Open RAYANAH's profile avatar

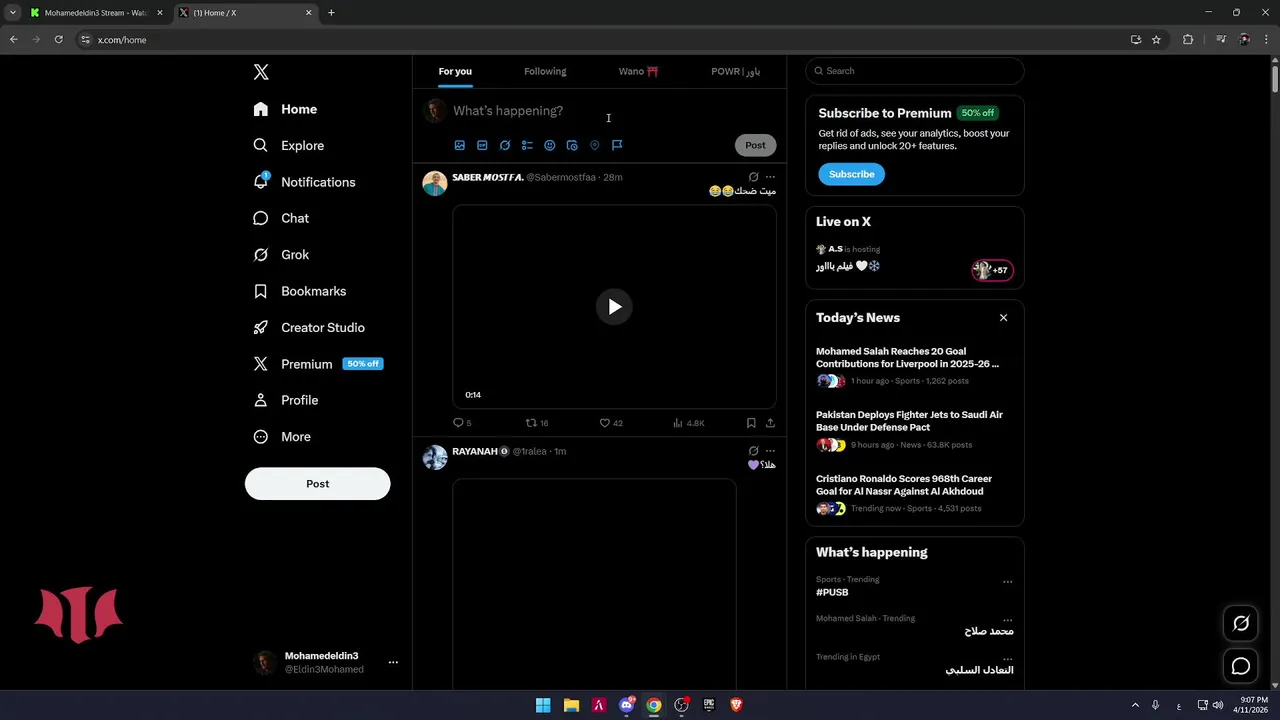435,457
